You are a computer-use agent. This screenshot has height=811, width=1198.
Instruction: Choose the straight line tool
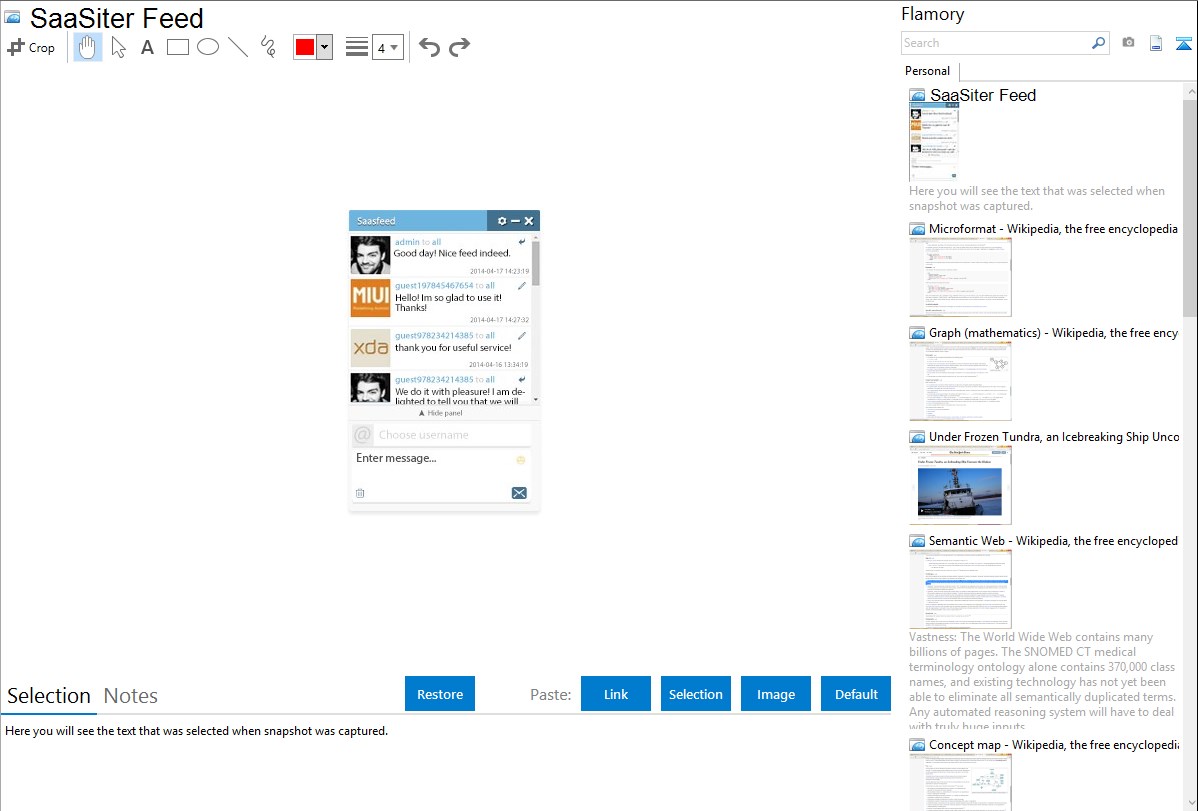coord(238,47)
